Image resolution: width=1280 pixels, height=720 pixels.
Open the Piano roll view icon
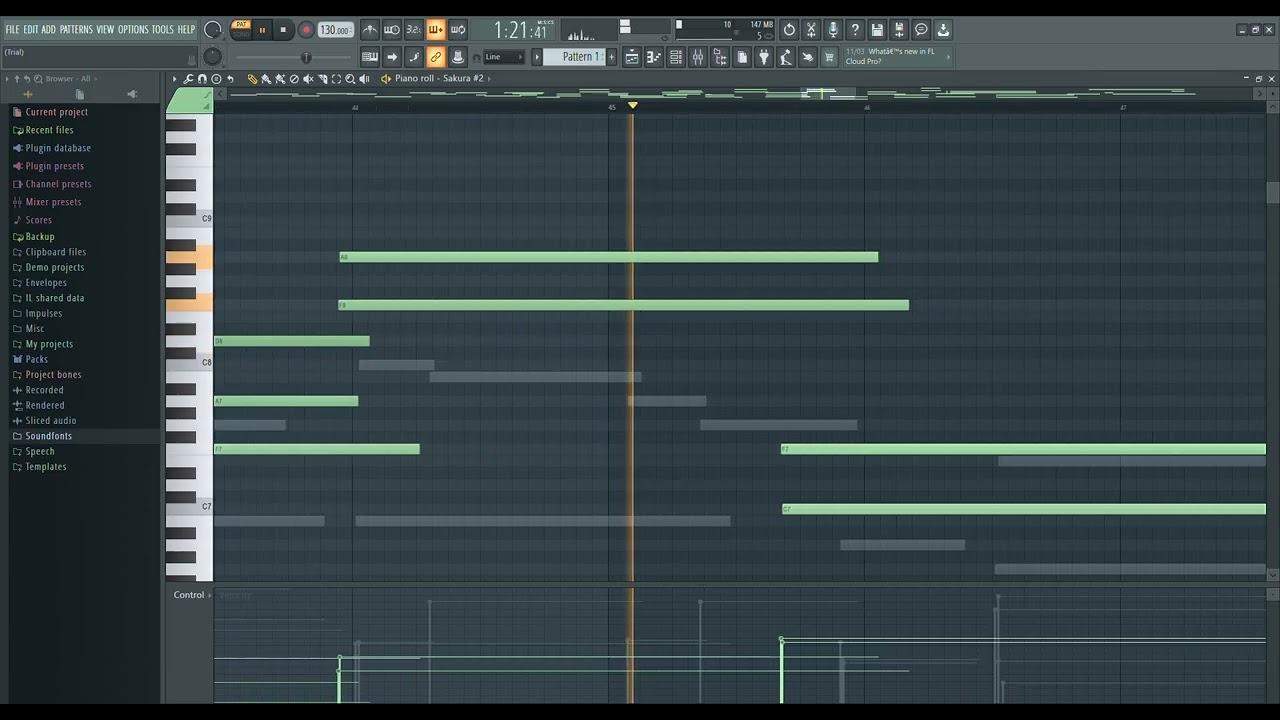click(654, 57)
